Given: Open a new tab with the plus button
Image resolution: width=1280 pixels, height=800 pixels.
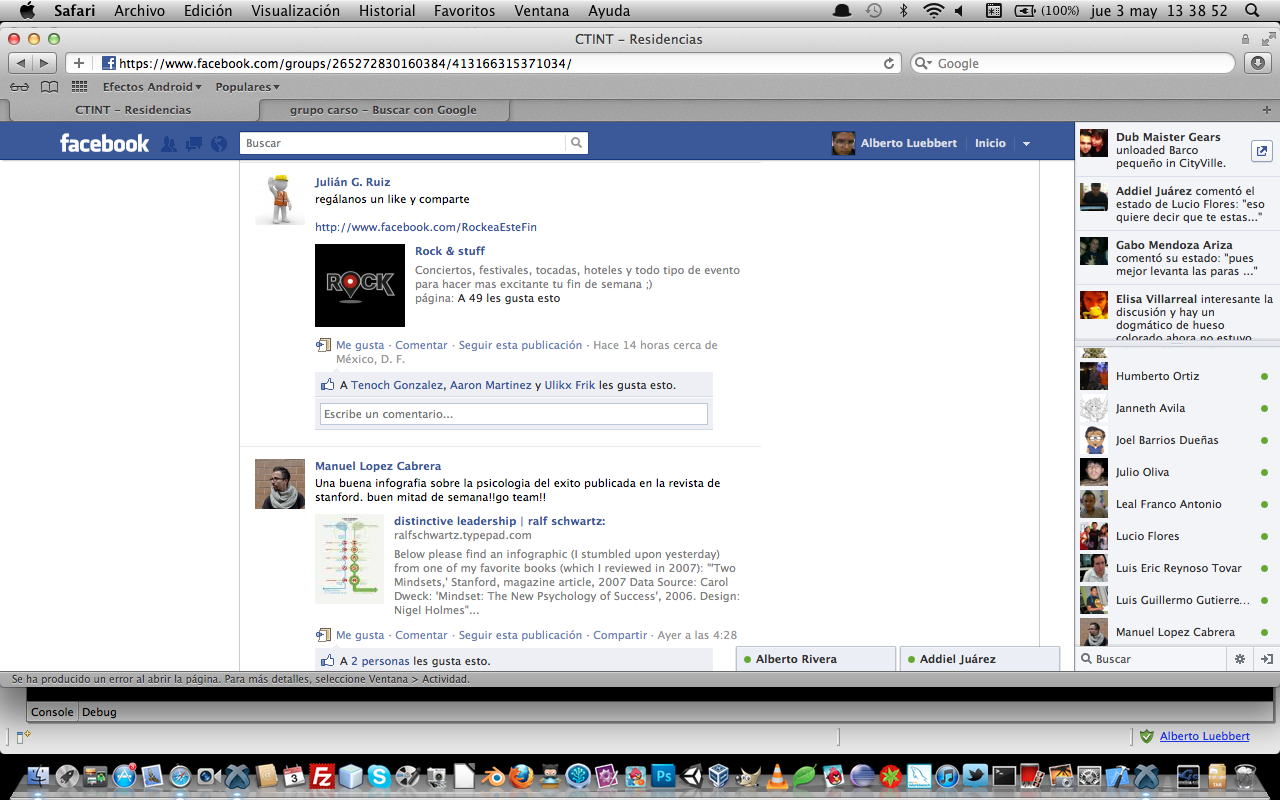Looking at the screenshot, I should [x=1267, y=110].
